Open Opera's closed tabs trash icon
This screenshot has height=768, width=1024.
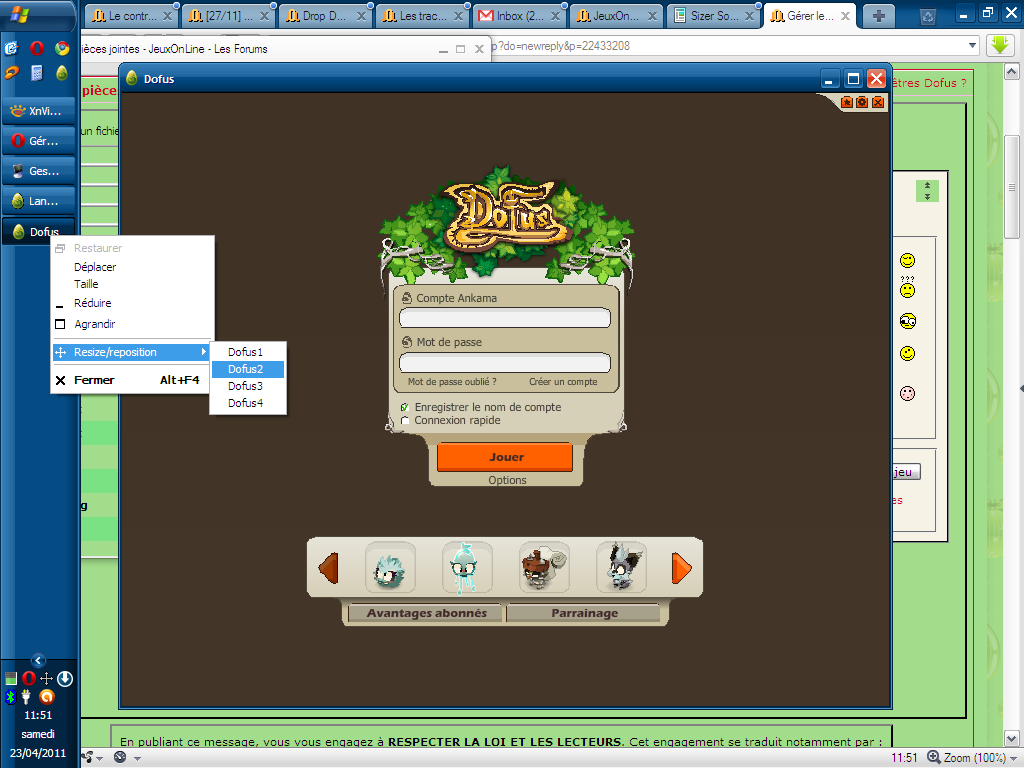tap(928, 16)
